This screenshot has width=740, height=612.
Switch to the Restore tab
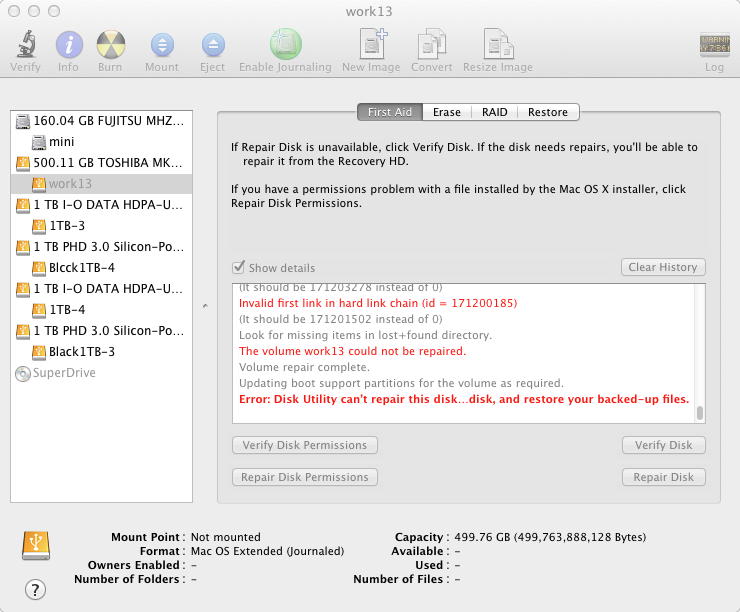point(548,112)
